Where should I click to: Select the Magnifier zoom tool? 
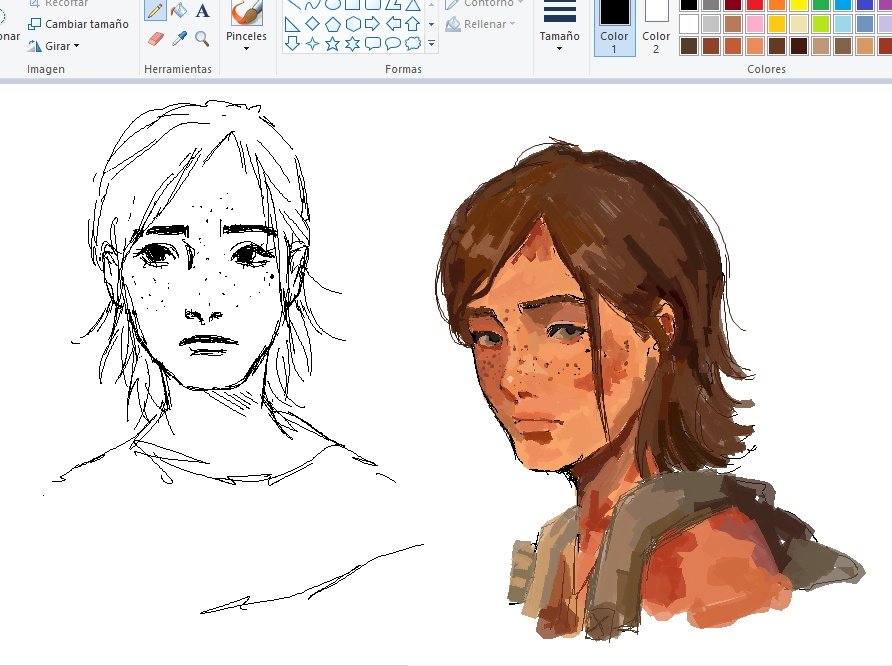[202, 39]
